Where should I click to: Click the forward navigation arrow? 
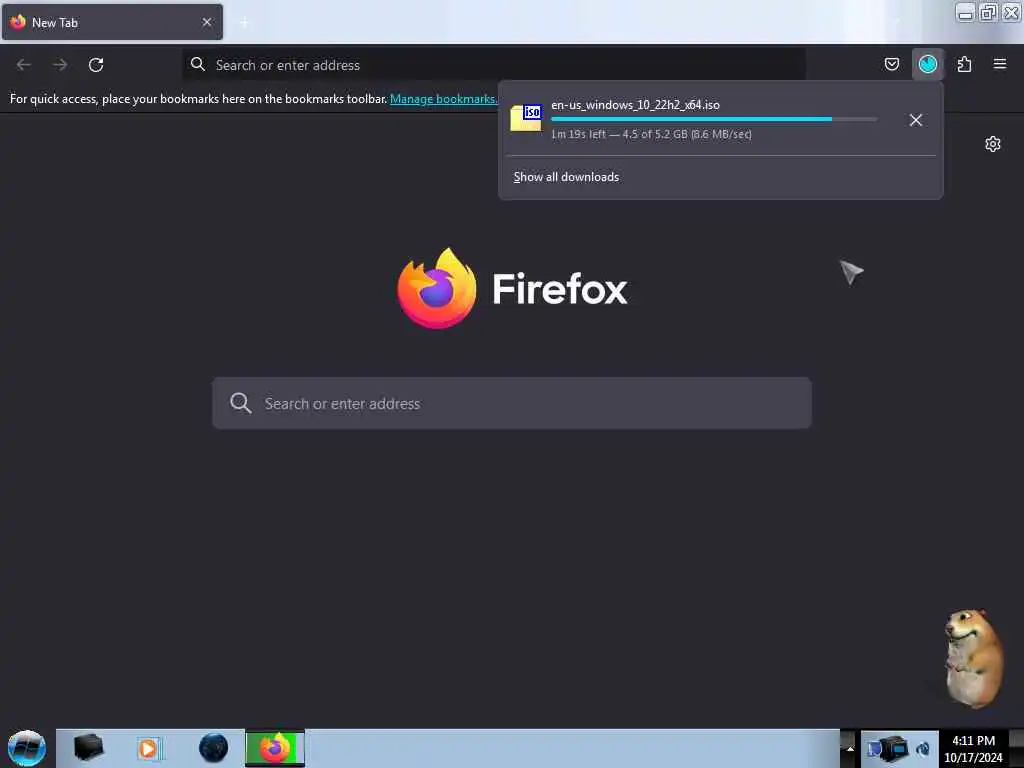pyautogui.click(x=60, y=65)
